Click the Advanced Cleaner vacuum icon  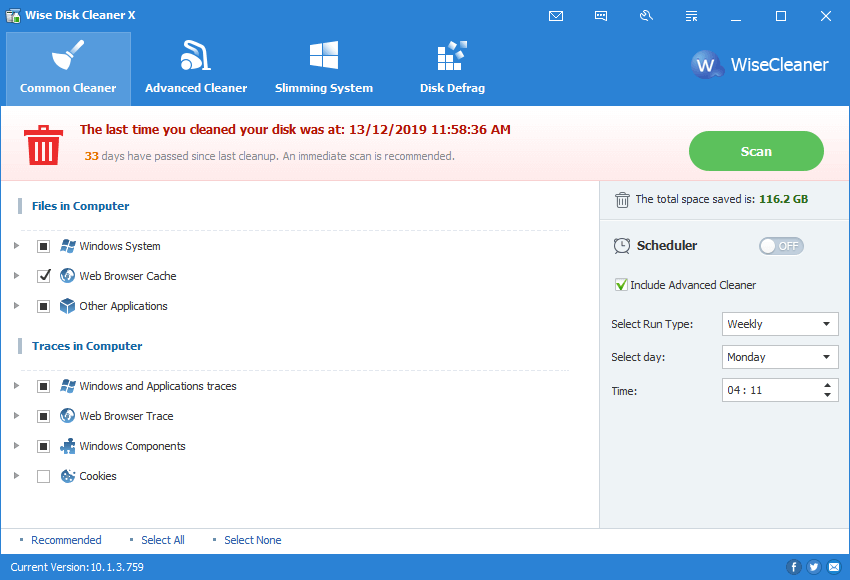(196, 55)
